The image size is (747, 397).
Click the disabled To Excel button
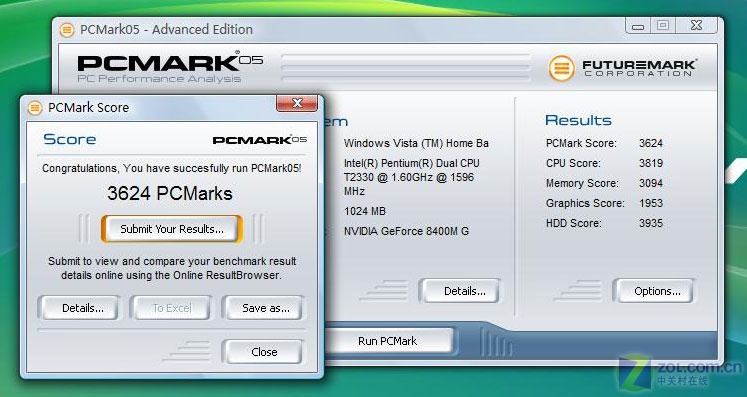tap(171, 308)
